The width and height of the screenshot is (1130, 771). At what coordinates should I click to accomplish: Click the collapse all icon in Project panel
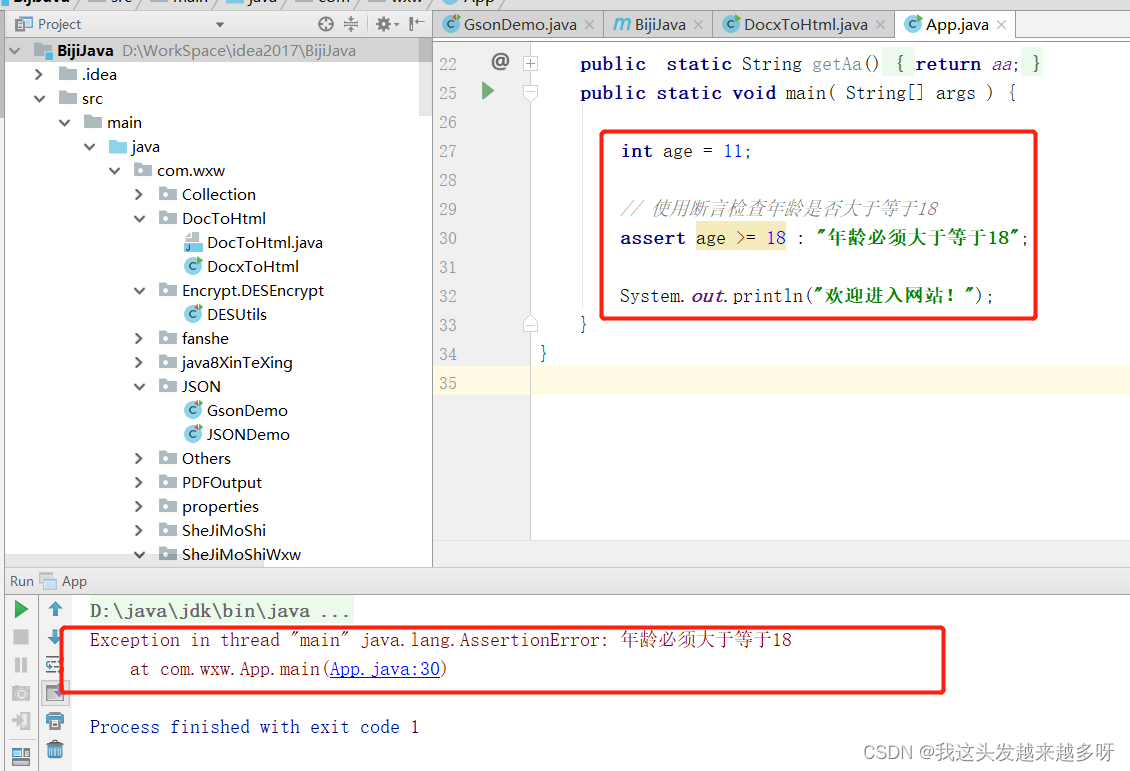tap(351, 24)
